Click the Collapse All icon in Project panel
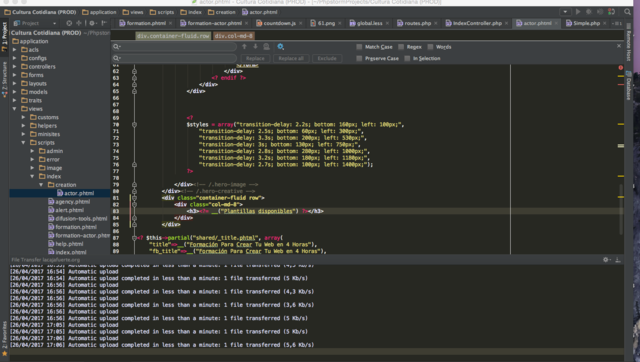The width and height of the screenshot is (640, 362). pos(79,23)
